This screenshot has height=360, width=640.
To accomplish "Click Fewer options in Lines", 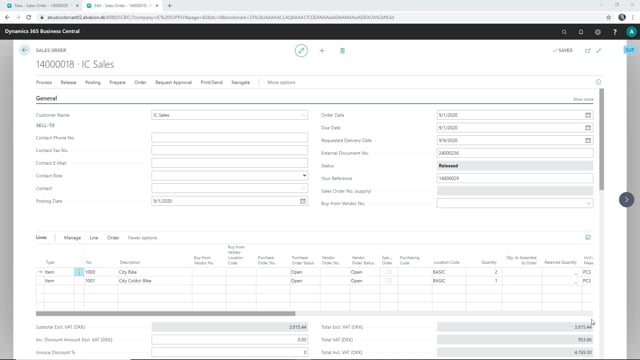I will [x=142, y=238].
